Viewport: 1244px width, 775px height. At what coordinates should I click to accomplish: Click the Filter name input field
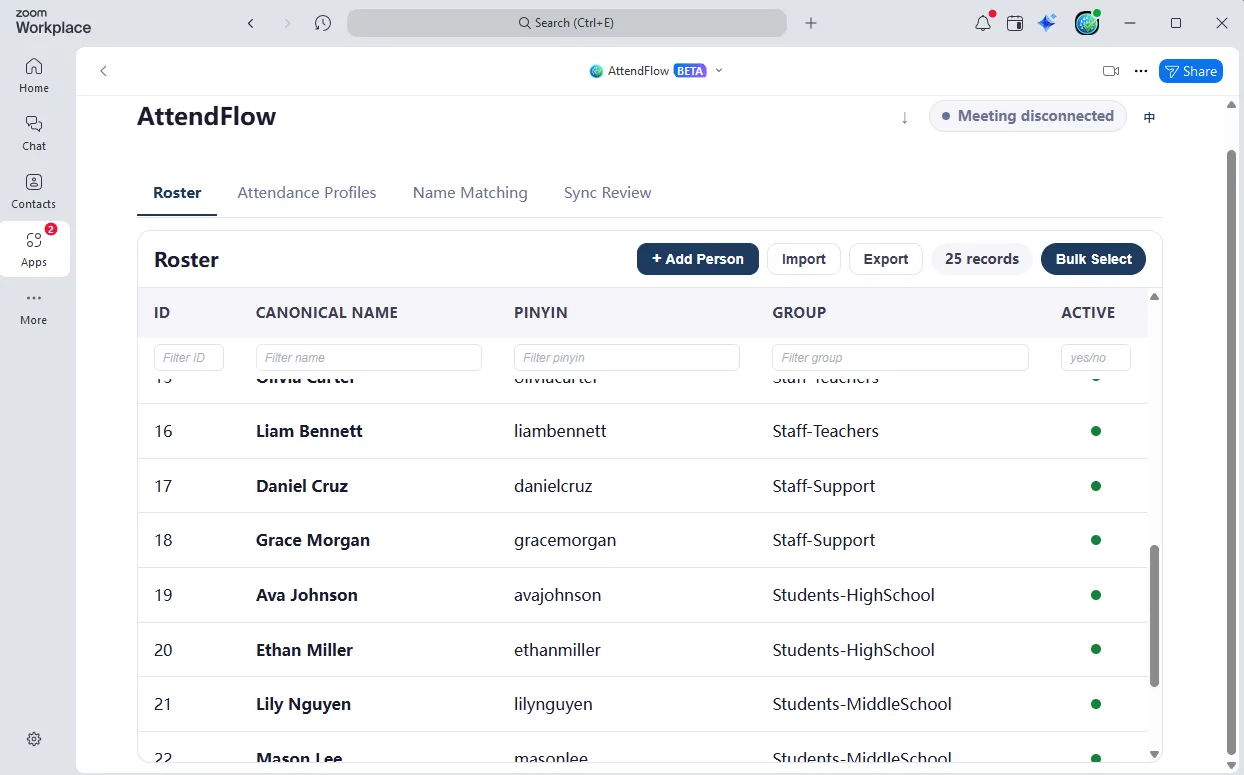pyautogui.click(x=369, y=358)
